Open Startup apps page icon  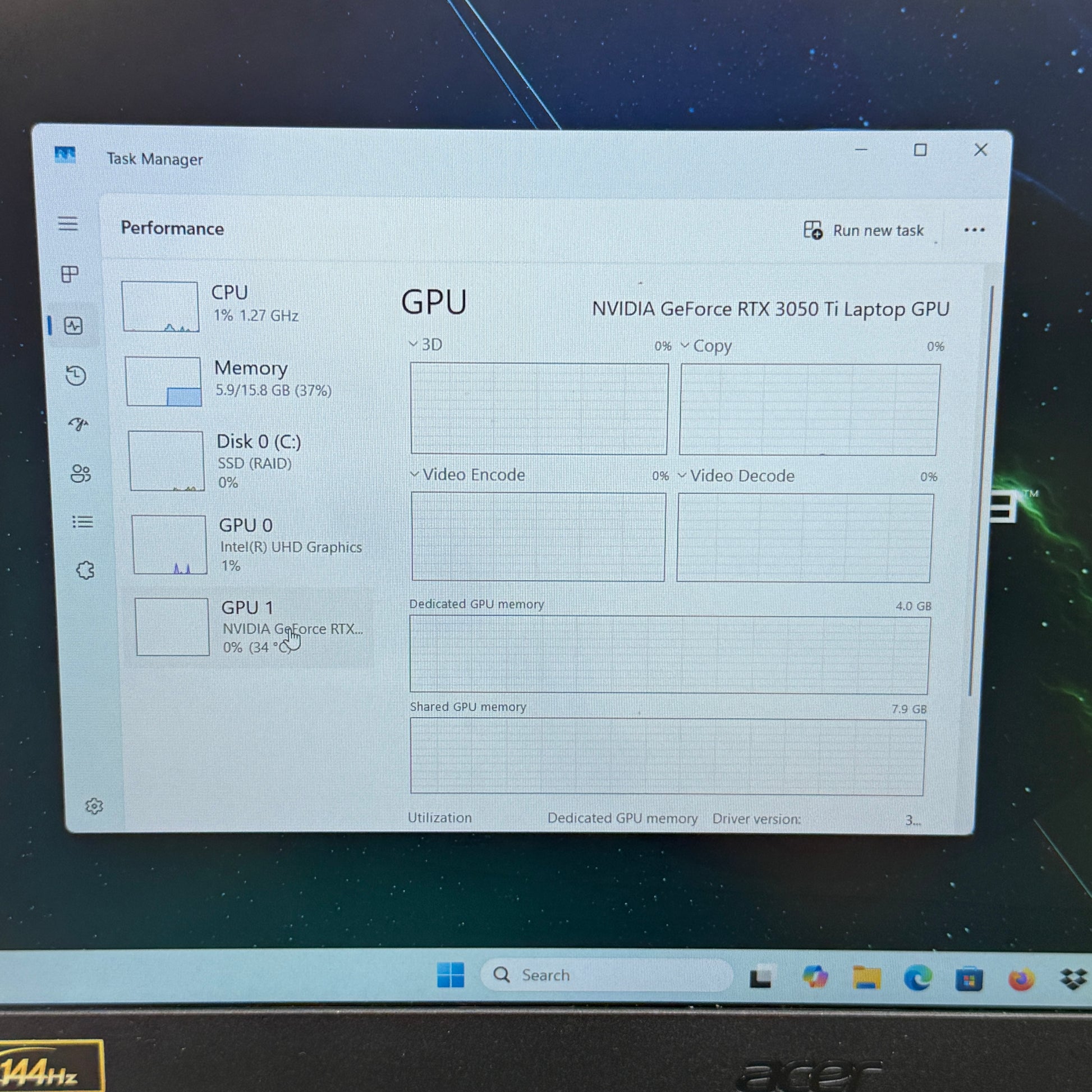[x=79, y=424]
